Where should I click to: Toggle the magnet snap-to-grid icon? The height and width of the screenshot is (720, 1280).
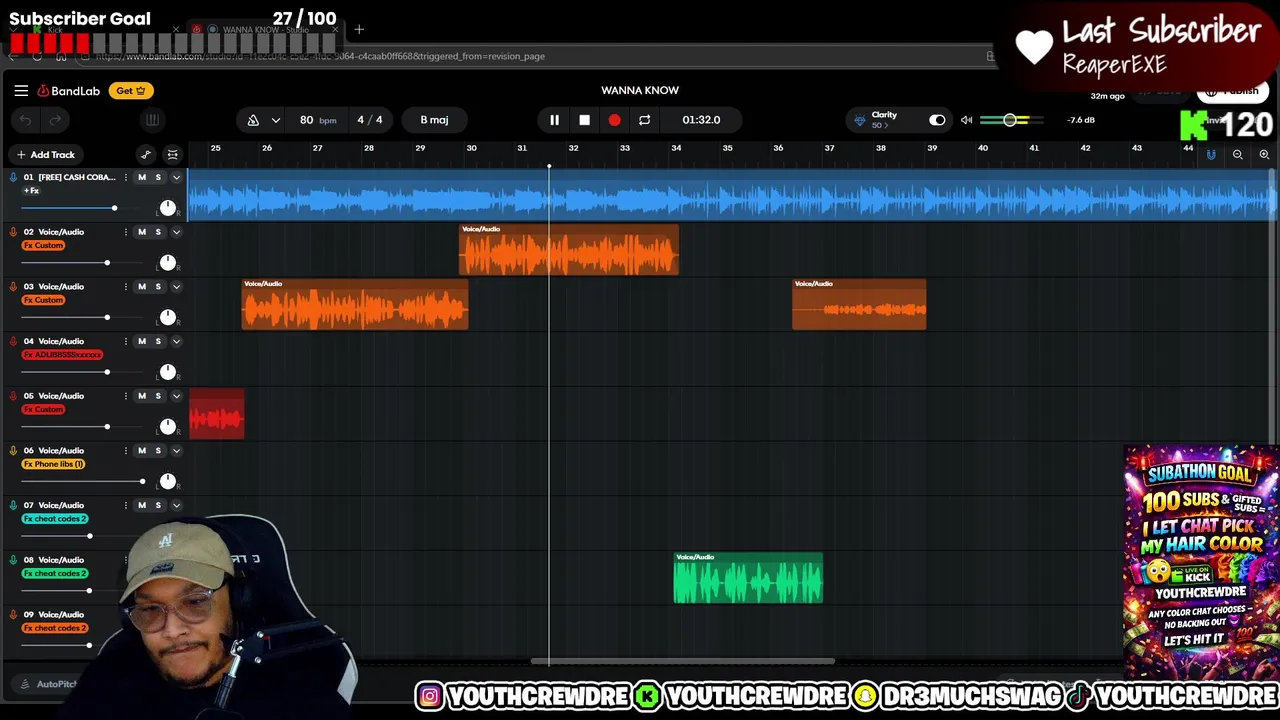point(1211,154)
